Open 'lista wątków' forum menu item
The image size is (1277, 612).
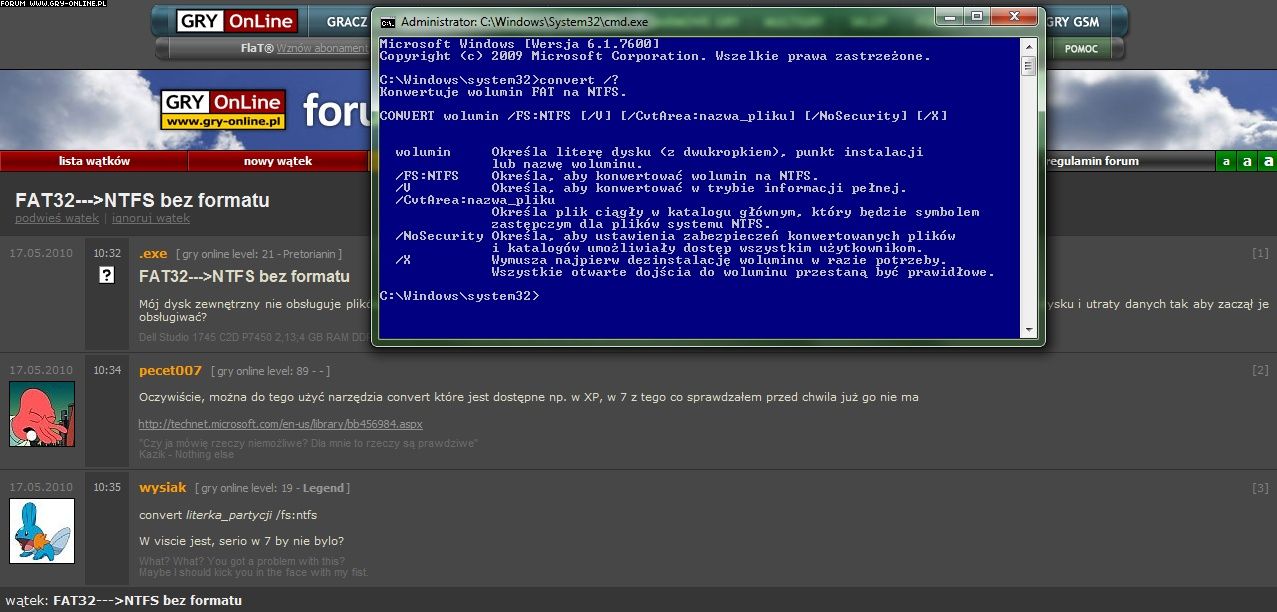coord(94,161)
